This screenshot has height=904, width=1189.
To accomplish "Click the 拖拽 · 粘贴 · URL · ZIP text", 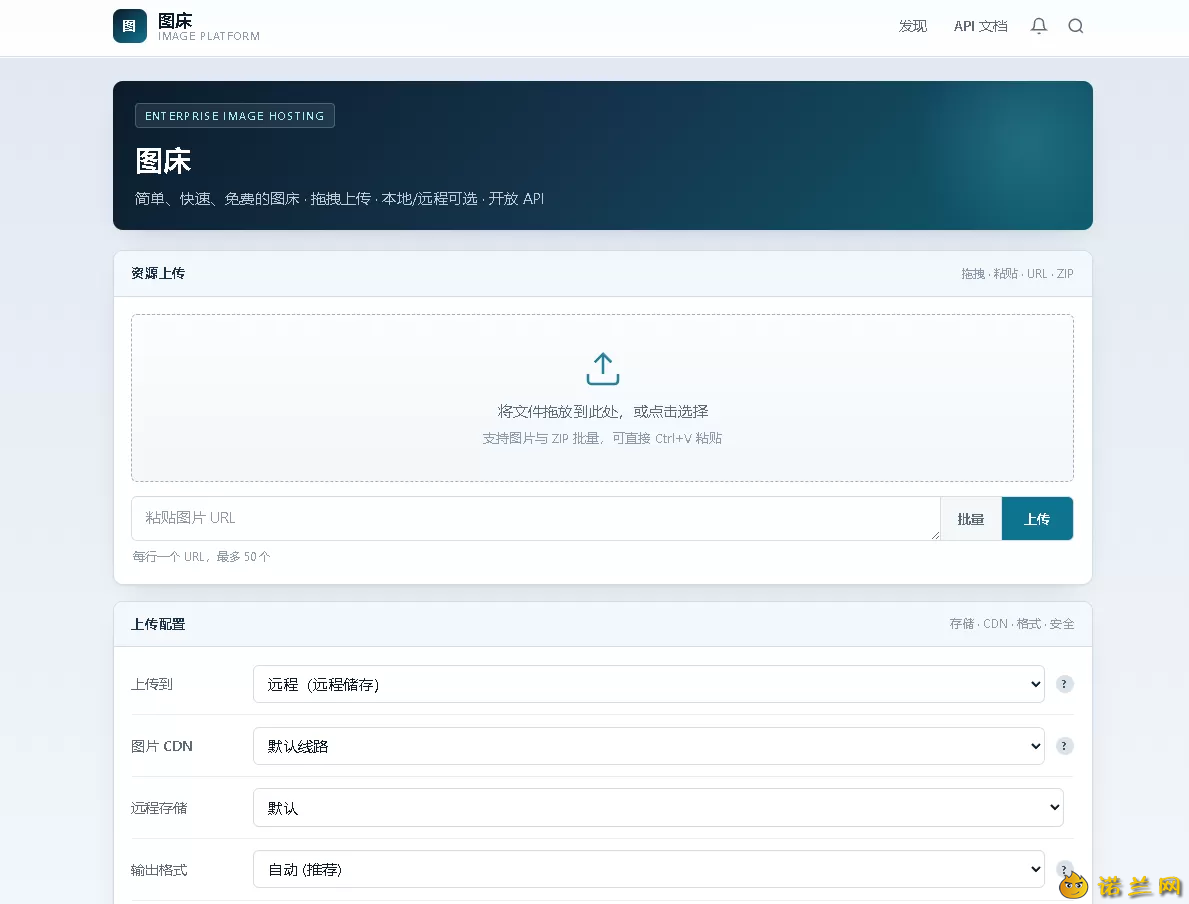I will click(1017, 274).
